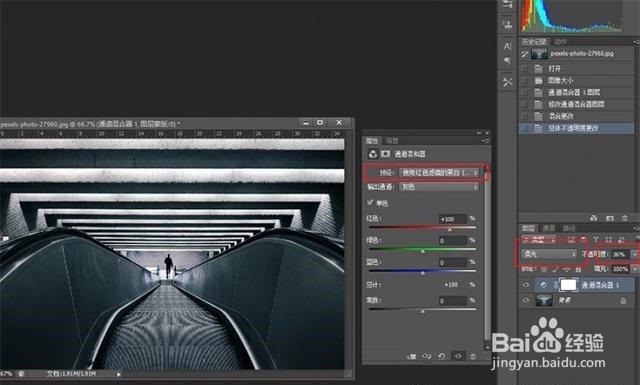This screenshot has width=640, height=385.
Task: Click link icon between adjustment and mask
Action: 556,285
